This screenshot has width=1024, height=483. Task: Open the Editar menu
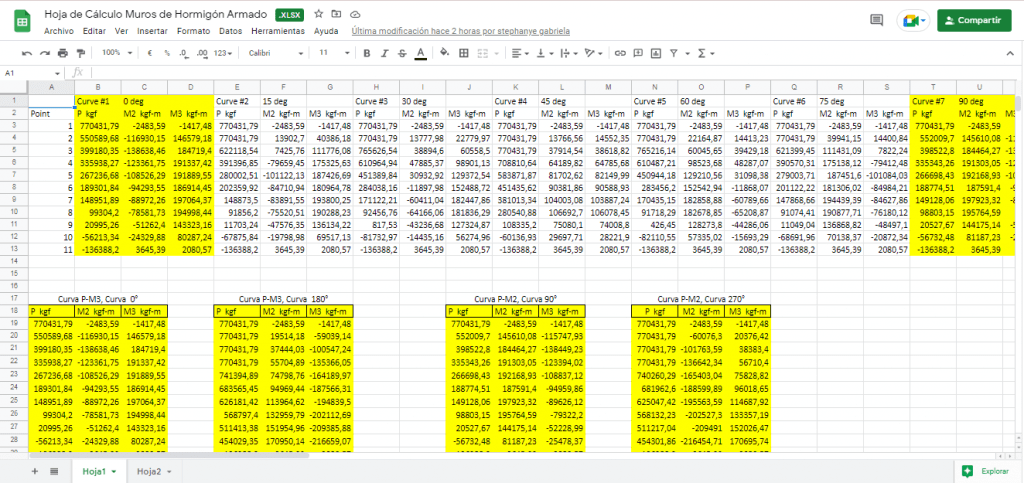click(x=95, y=31)
